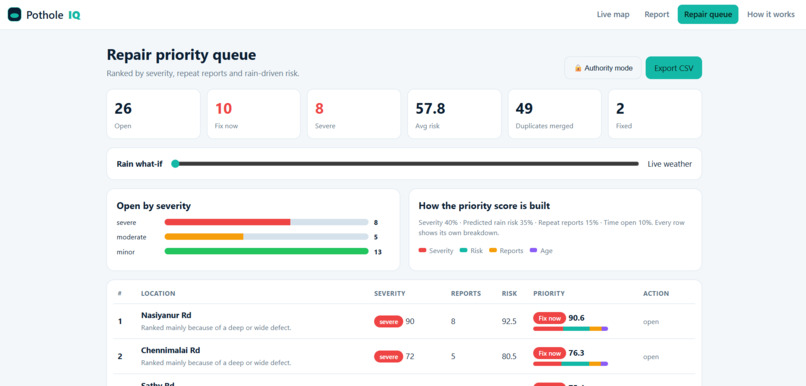Click the red severe severity bar
The width and height of the screenshot is (806, 386).
(227, 223)
